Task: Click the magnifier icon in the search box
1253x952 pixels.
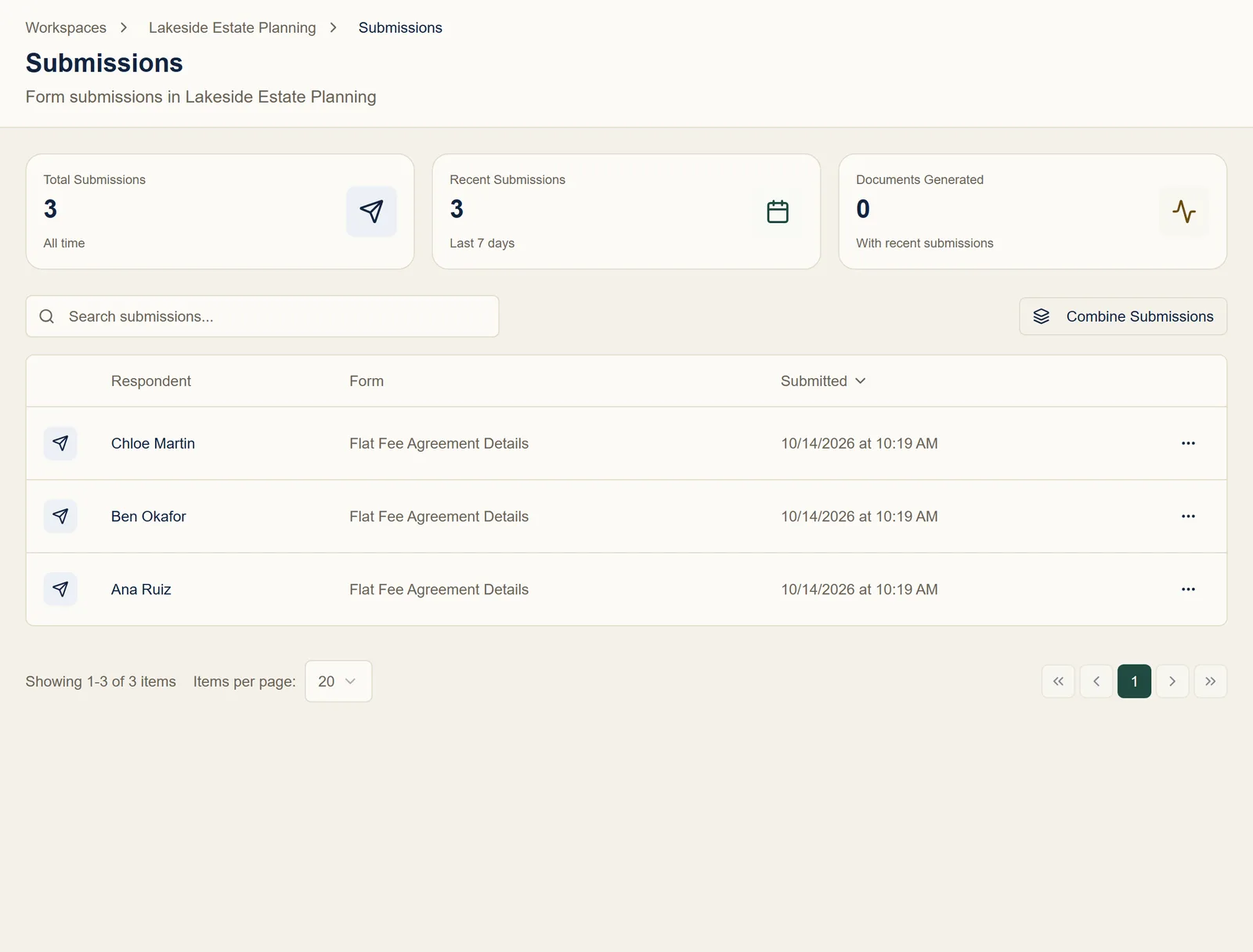Action: pos(47,316)
